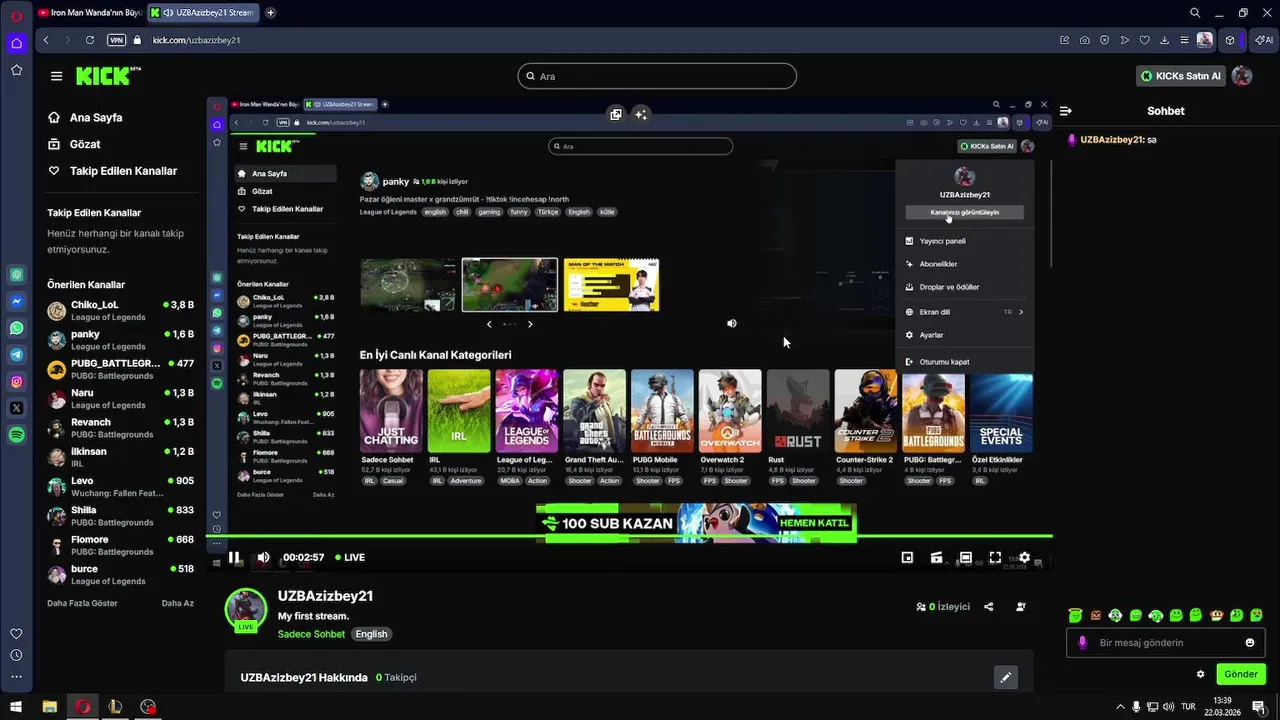Click the address bar URL
The height and width of the screenshot is (720, 1280).
click(196, 40)
